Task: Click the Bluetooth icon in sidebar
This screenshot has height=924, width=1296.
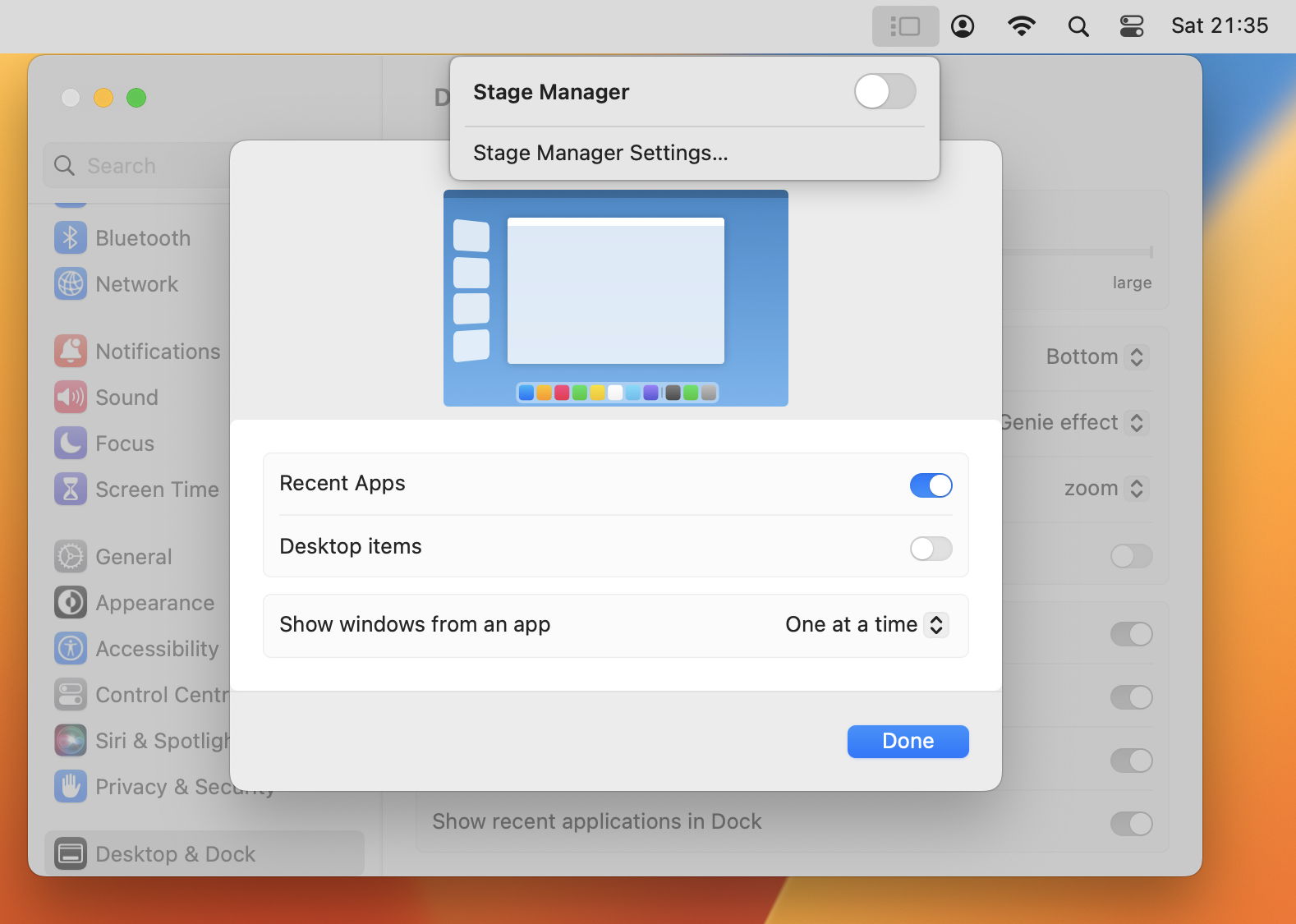Action: [x=71, y=238]
